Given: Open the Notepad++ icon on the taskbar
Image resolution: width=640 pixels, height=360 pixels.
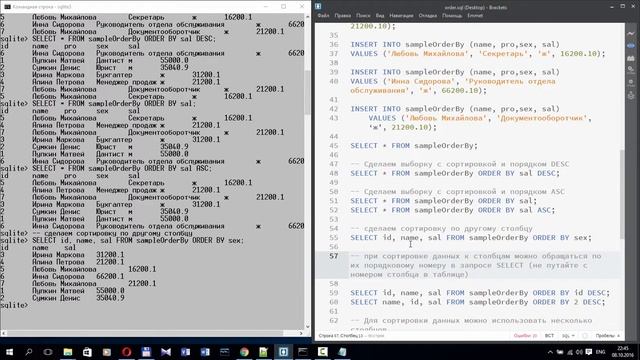Looking at the screenshot, I should tap(264, 351).
